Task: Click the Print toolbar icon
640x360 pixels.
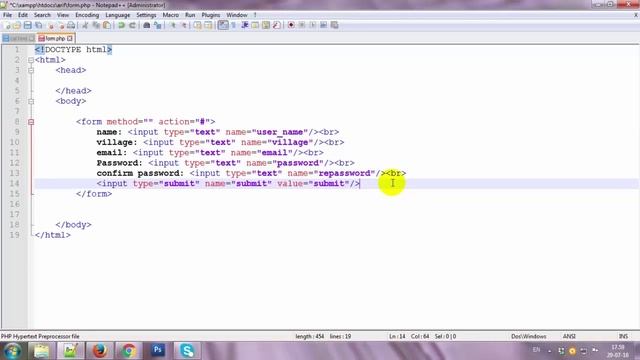Action: [71, 25]
